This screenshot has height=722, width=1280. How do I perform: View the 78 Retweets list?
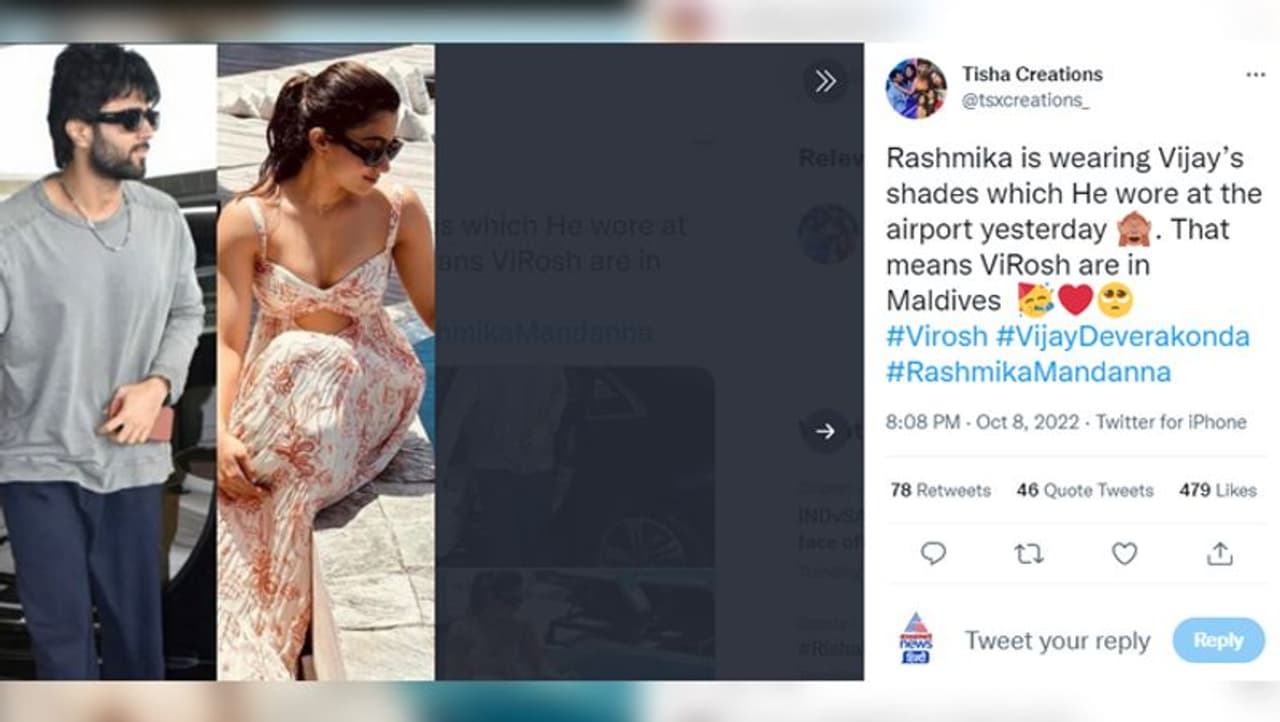tap(940, 490)
